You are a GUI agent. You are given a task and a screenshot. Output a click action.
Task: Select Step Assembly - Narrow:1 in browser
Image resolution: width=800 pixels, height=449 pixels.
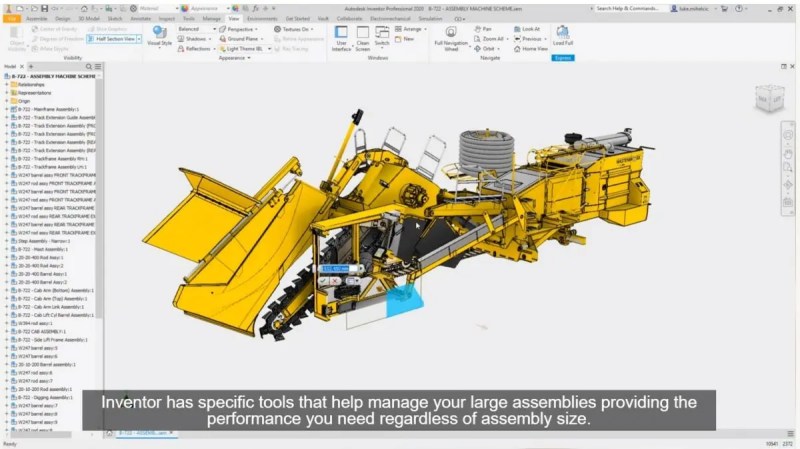tap(44, 241)
